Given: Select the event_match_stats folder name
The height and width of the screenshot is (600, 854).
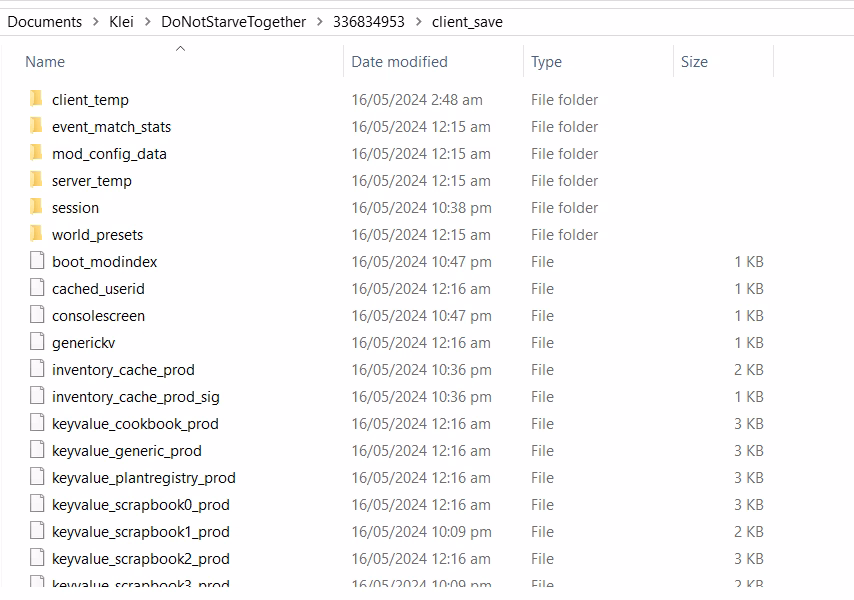Looking at the screenshot, I should pyautogui.click(x=112, y=127).
